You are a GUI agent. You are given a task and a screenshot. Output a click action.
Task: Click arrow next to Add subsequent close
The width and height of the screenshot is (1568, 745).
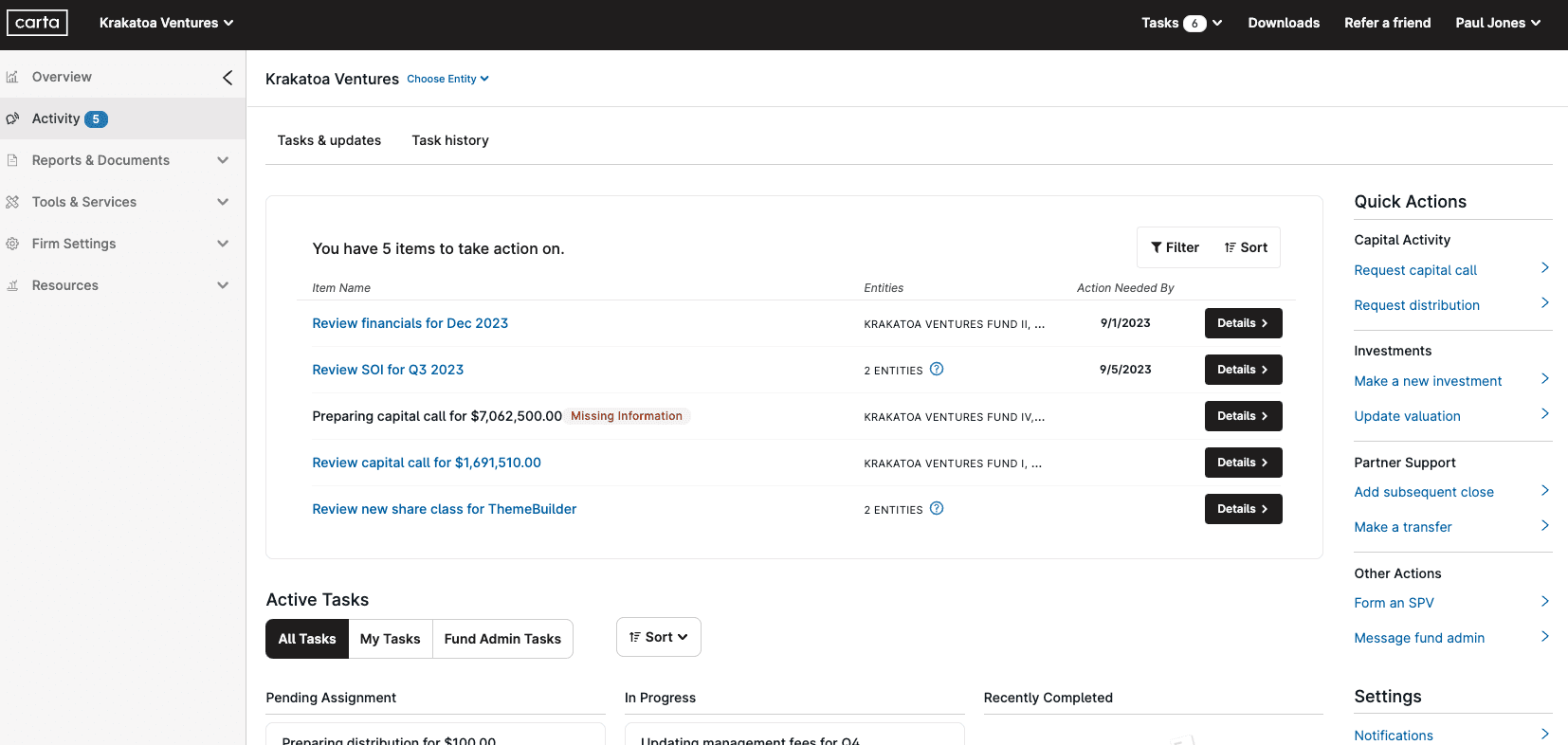(x=1545, y=491)
